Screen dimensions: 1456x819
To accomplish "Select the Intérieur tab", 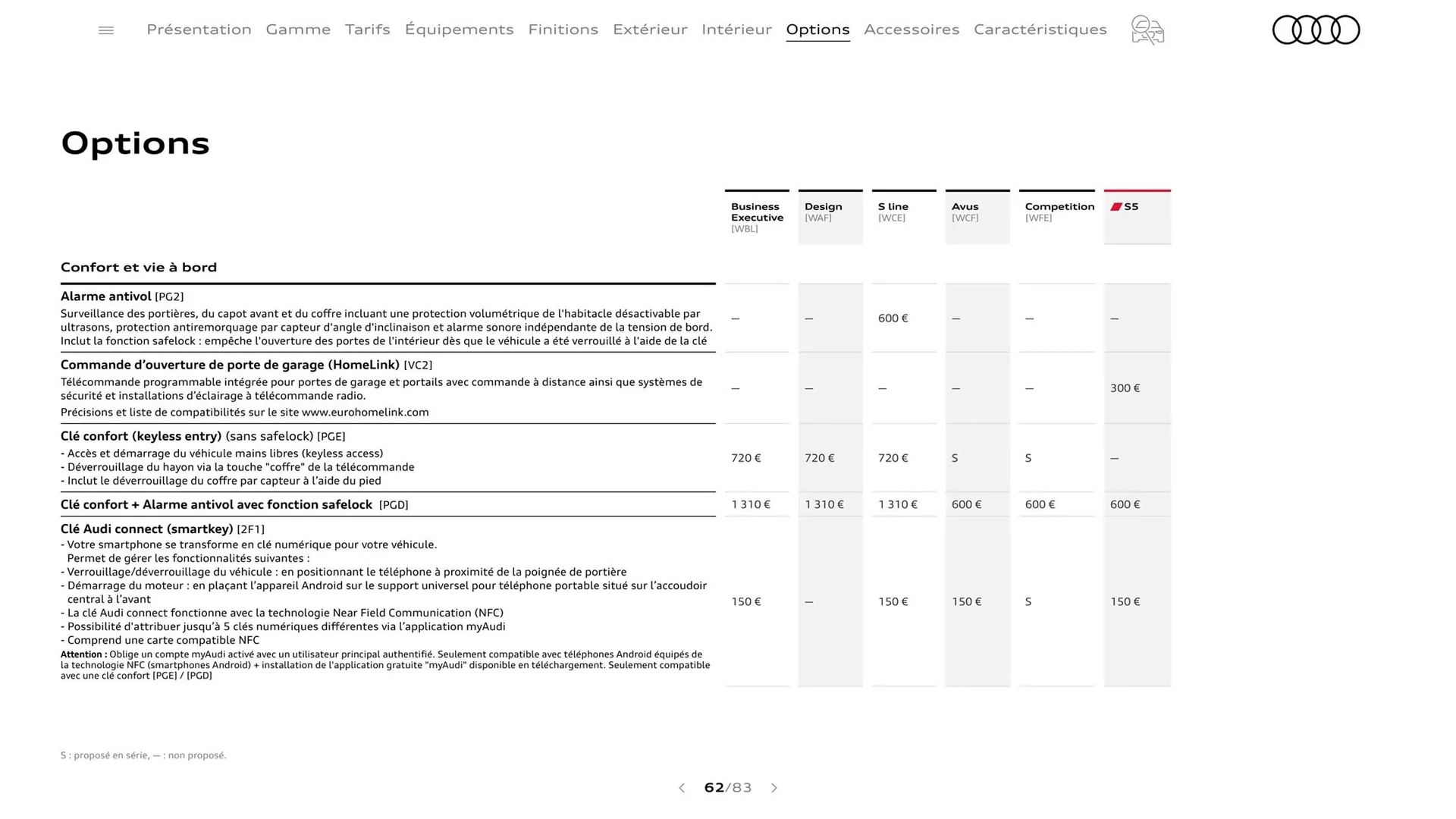I will 736,30.
